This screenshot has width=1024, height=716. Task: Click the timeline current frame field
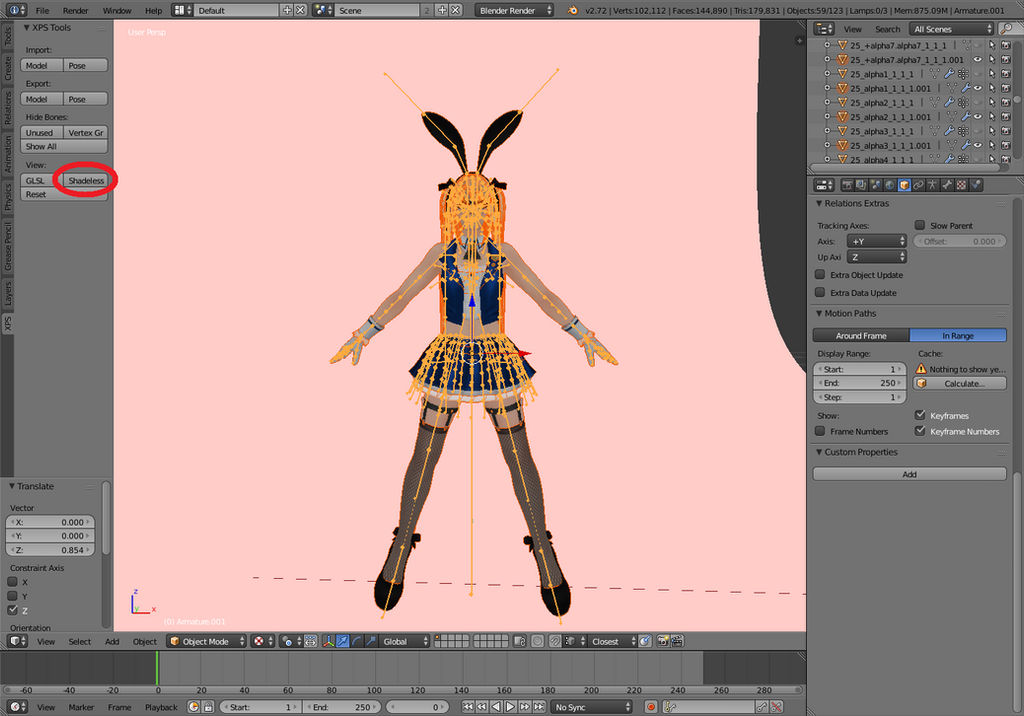coord(417,707)
